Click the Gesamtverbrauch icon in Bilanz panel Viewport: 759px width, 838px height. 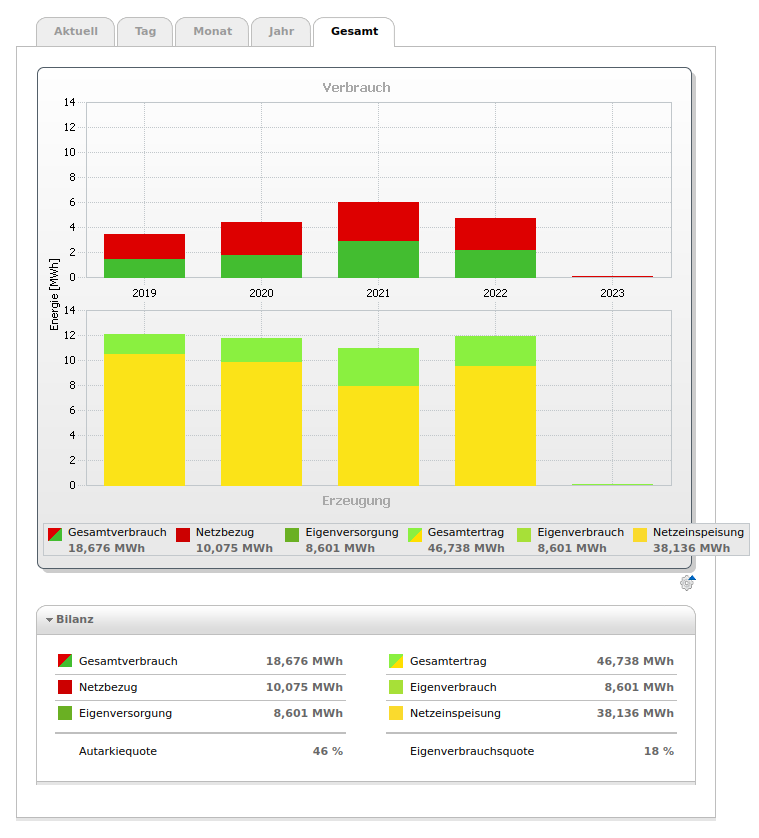(x=65, y=661)
